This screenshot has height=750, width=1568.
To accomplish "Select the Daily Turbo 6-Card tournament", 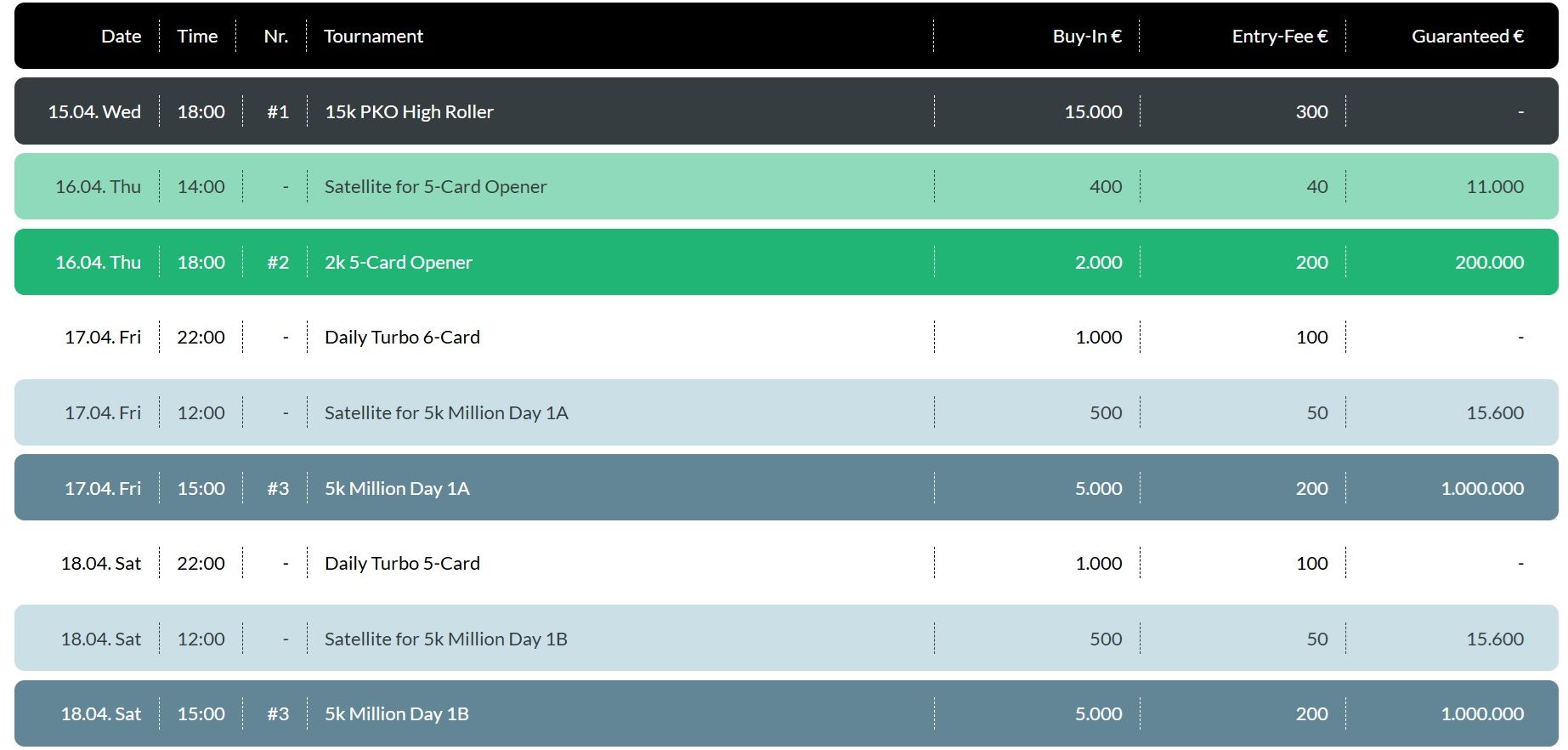I will coord(402,338).
